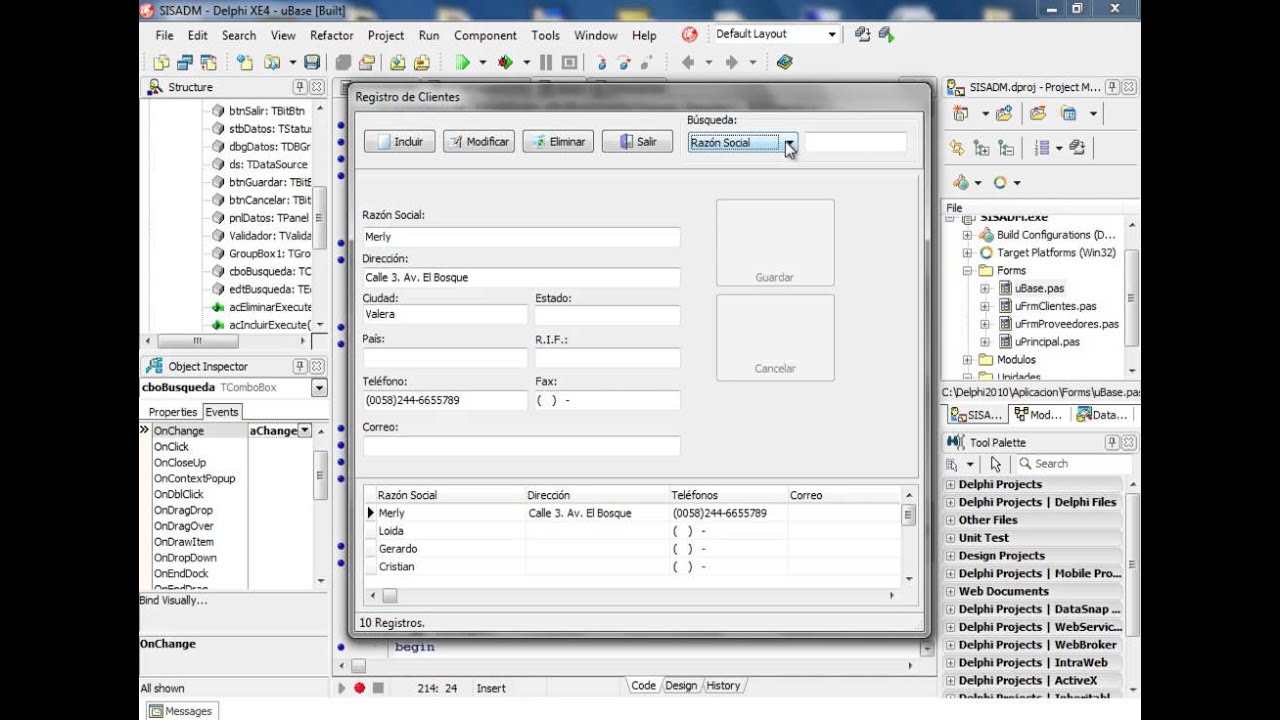Click the Salir button

[638, 142]
